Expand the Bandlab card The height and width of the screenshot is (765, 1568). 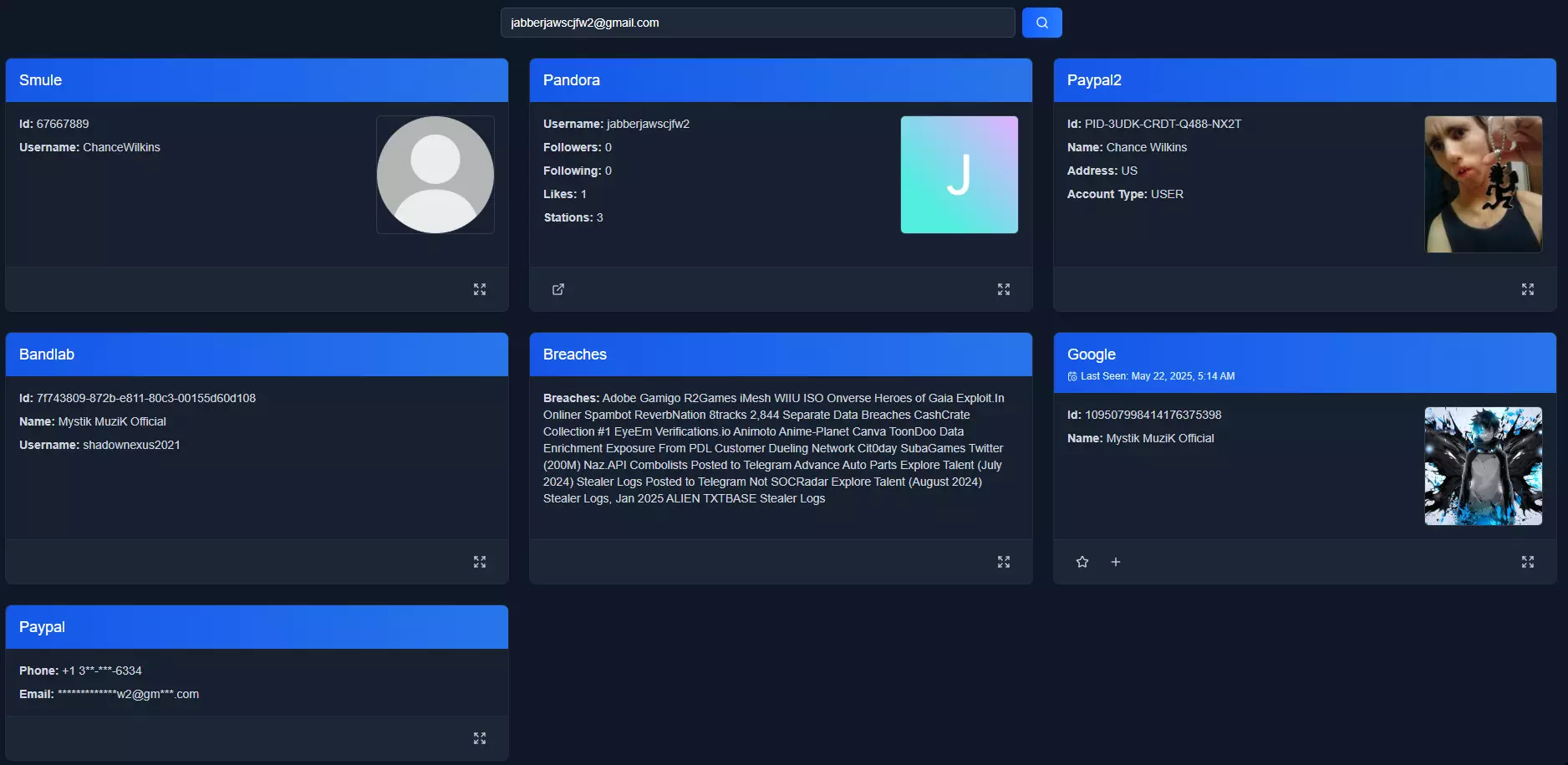pos(480,562)
